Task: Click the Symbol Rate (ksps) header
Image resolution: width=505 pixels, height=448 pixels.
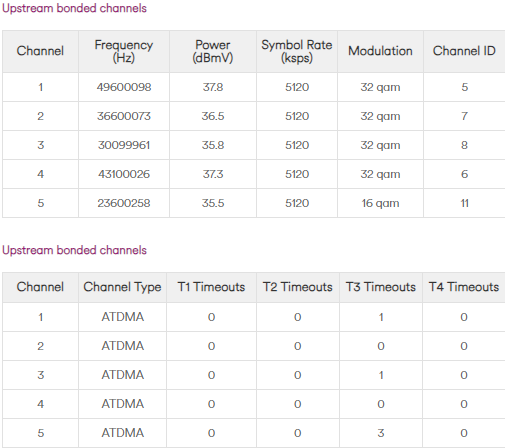Action: [297, 51]
